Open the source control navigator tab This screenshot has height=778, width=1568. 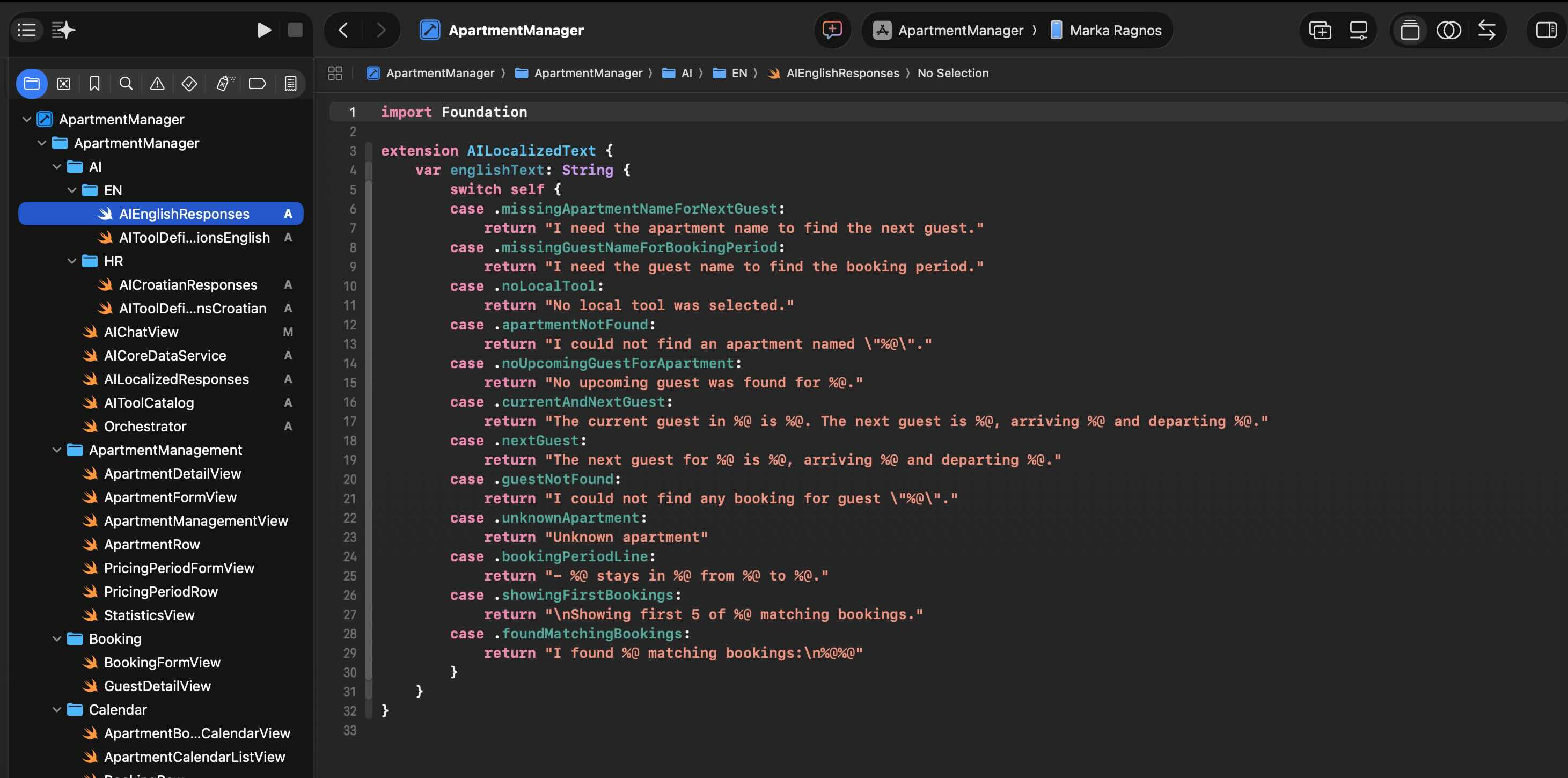(x=63, y=84)
